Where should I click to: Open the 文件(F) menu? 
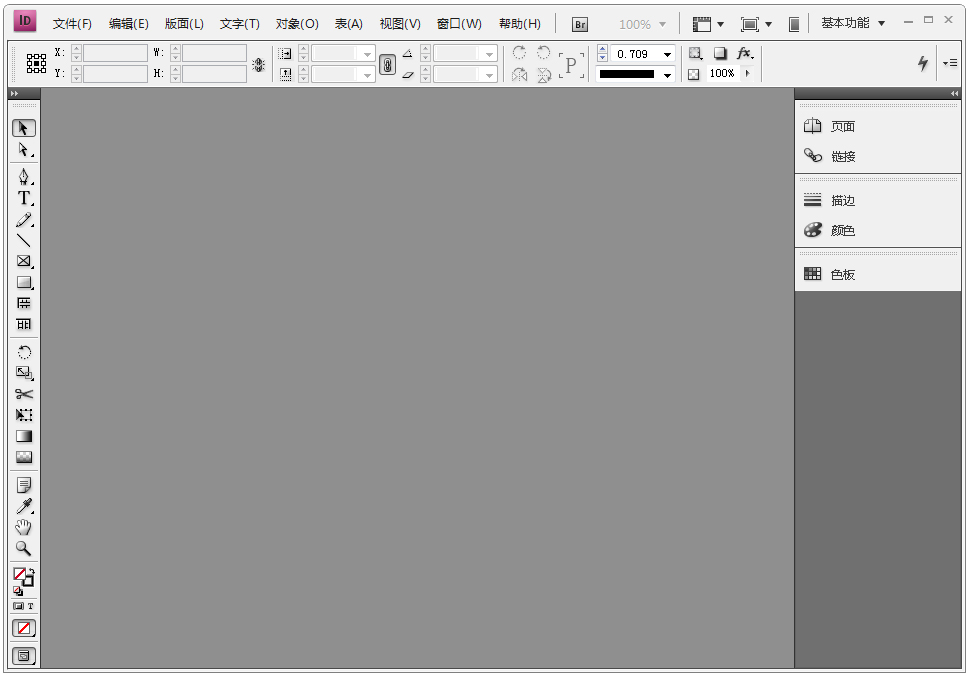(72, 24)
